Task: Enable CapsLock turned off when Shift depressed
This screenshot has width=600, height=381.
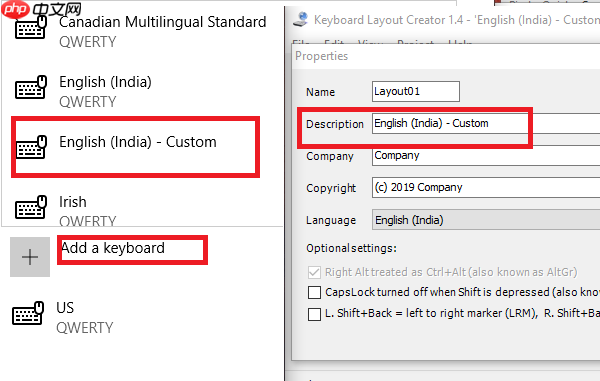Action: (x=314, y=293)
